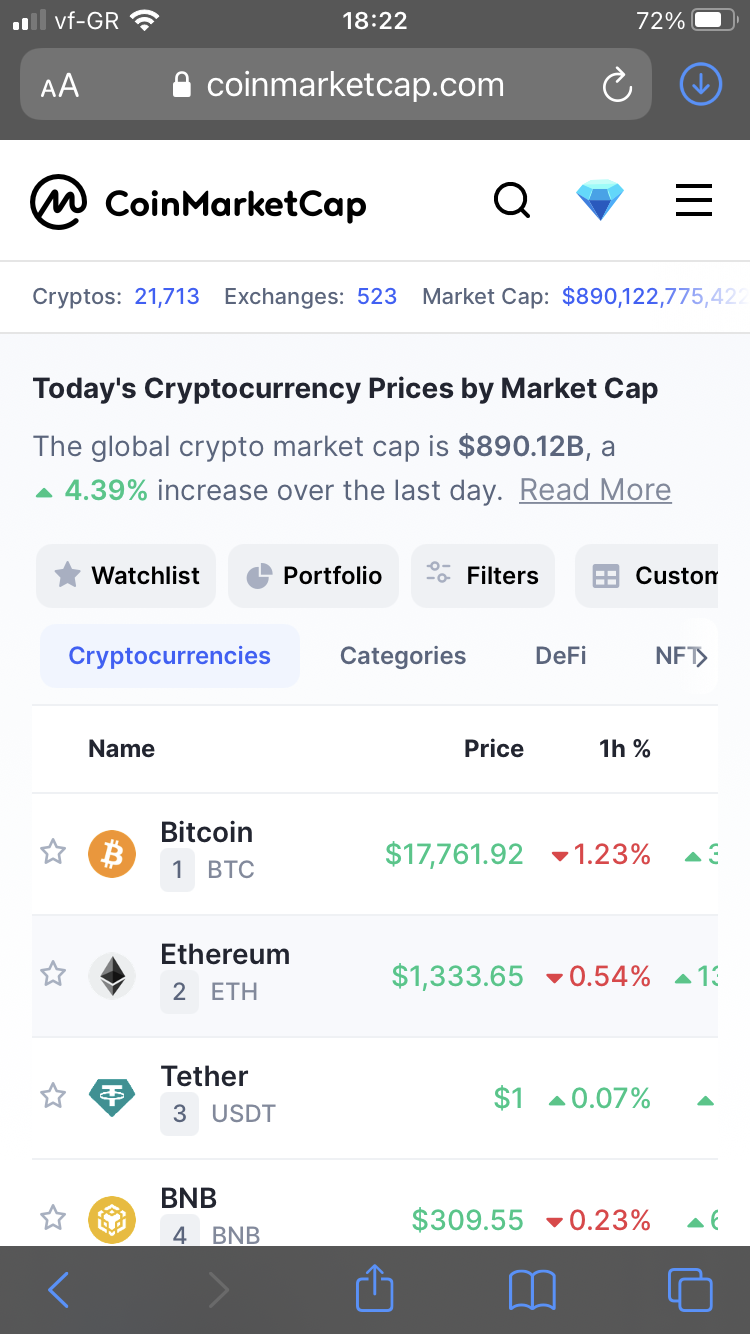750x1334 pixels.
Task: Toggle the Ethereum watchlist star
Action: coord(53,974)
